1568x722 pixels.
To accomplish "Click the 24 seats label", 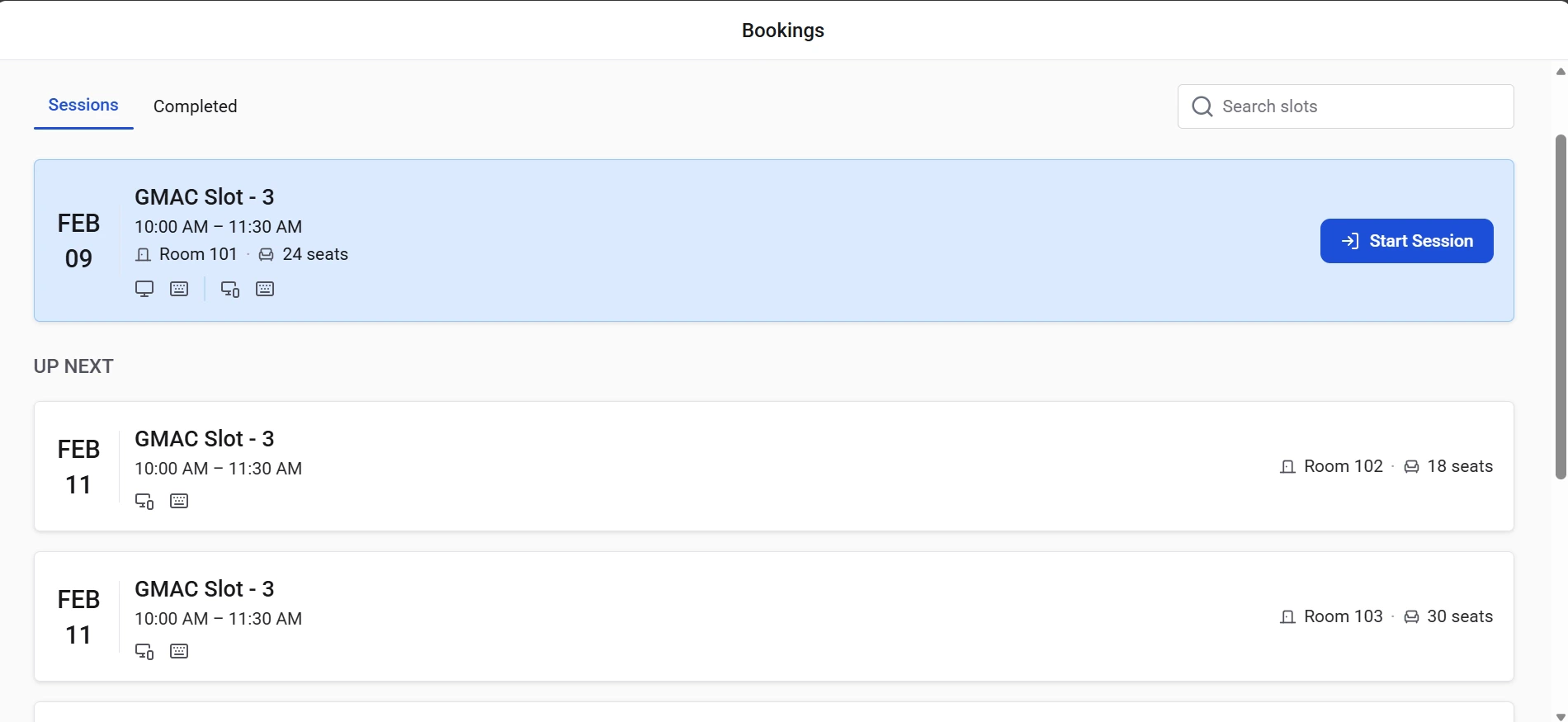I will [315, 254].
